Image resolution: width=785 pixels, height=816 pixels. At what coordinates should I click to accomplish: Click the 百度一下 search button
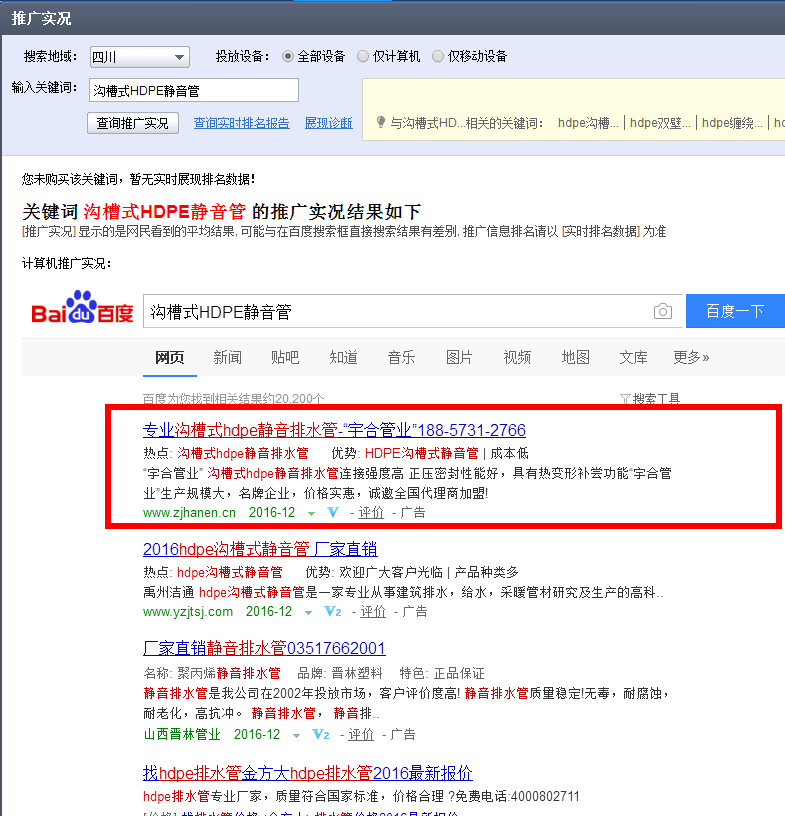(735, 311)
